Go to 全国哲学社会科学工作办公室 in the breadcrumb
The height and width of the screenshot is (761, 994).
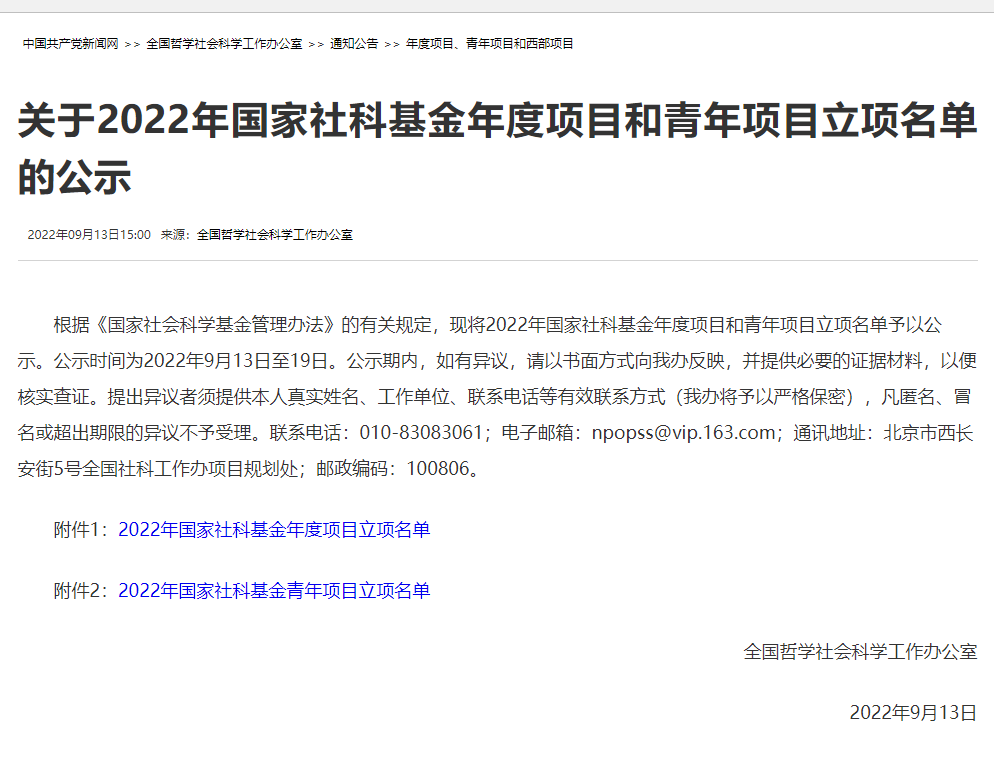(x=224, y=44)
